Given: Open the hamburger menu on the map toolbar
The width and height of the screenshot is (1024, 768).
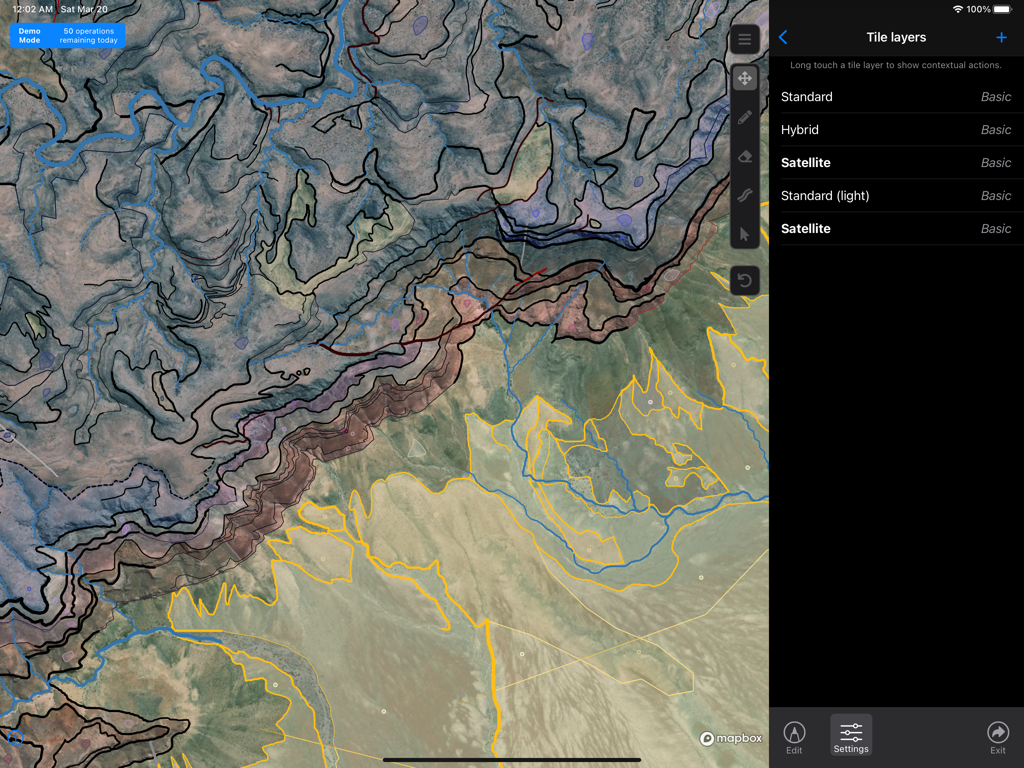Looking at the screenshot, I should (x=744, y=39).
